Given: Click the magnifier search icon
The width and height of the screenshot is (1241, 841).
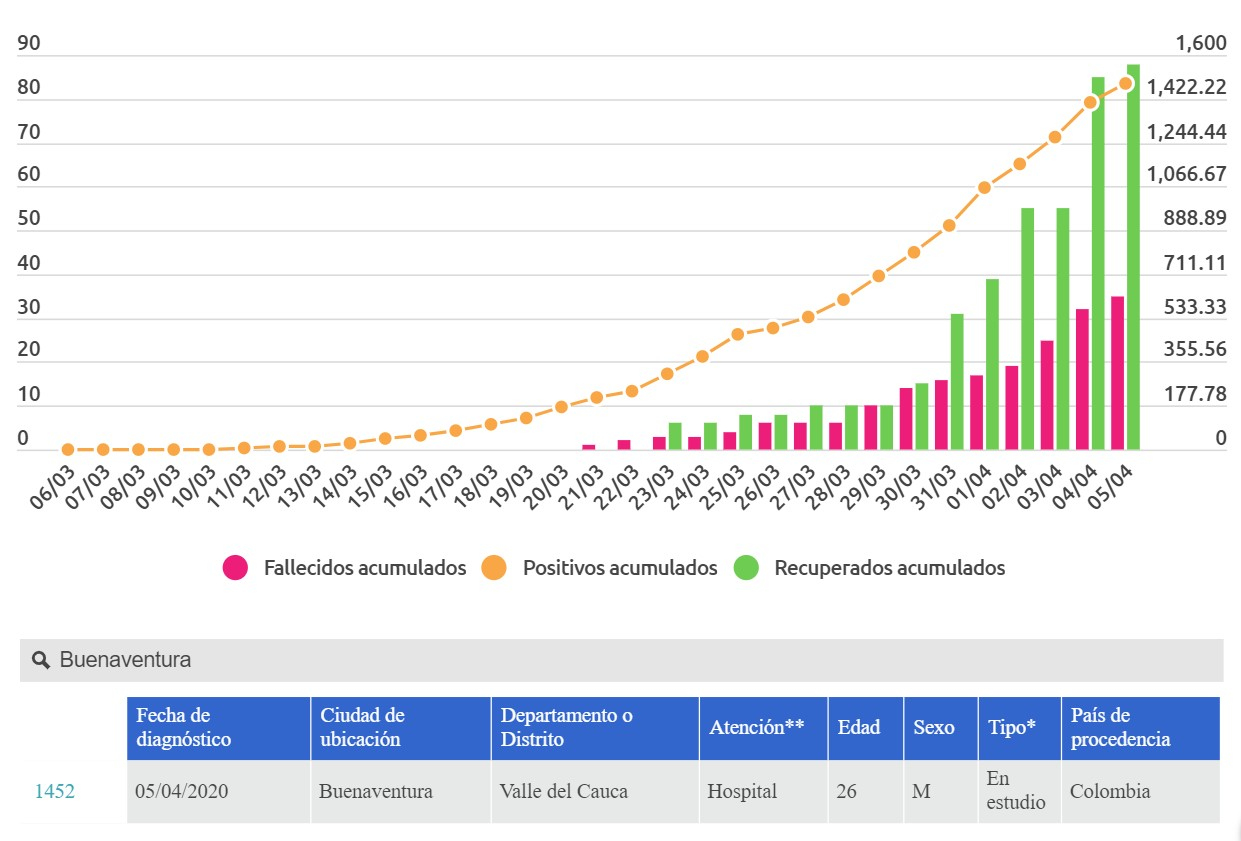Looking at the screenshot, I should (41, 660).
